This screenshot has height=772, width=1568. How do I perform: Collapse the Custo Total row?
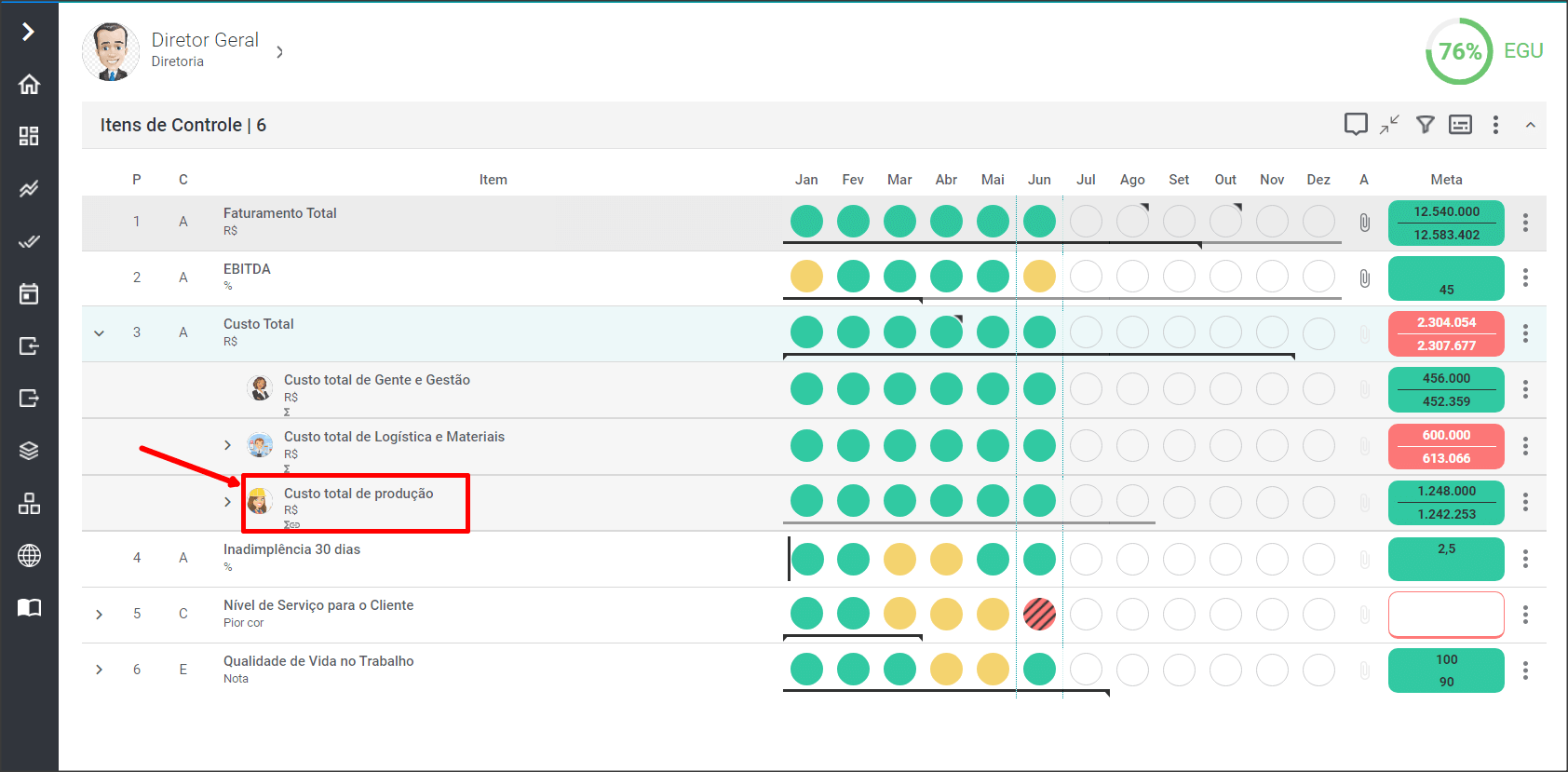[100, 333]
